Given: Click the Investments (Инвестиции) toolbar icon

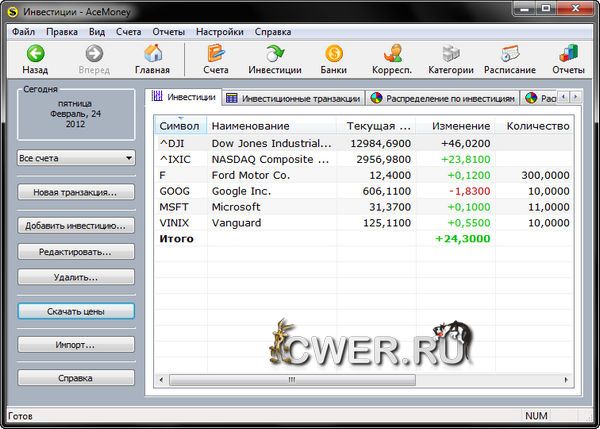Looking at the screenshot, I should [275, 54].
